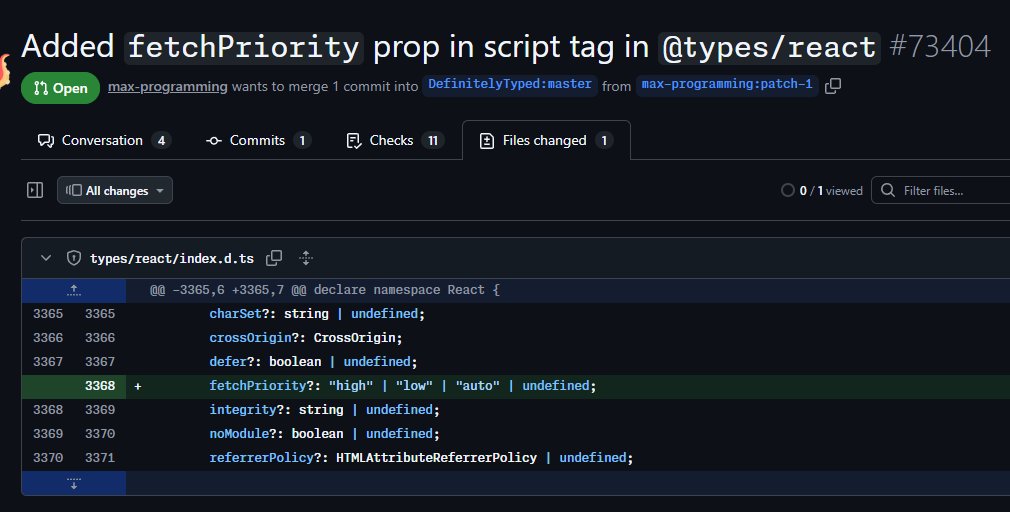
Task: Click the referrerPolicy property text
Action: click(262, 458)
